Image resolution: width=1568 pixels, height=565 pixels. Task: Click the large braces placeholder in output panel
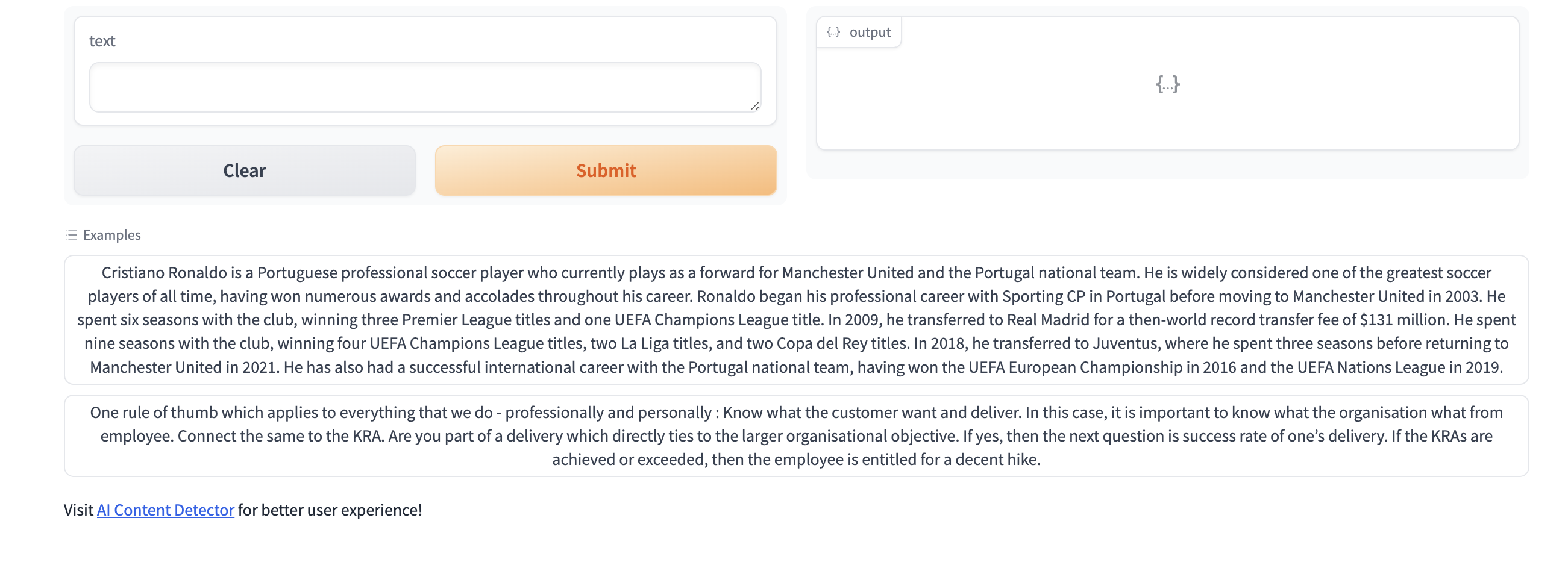click(x=1167, y=84)
